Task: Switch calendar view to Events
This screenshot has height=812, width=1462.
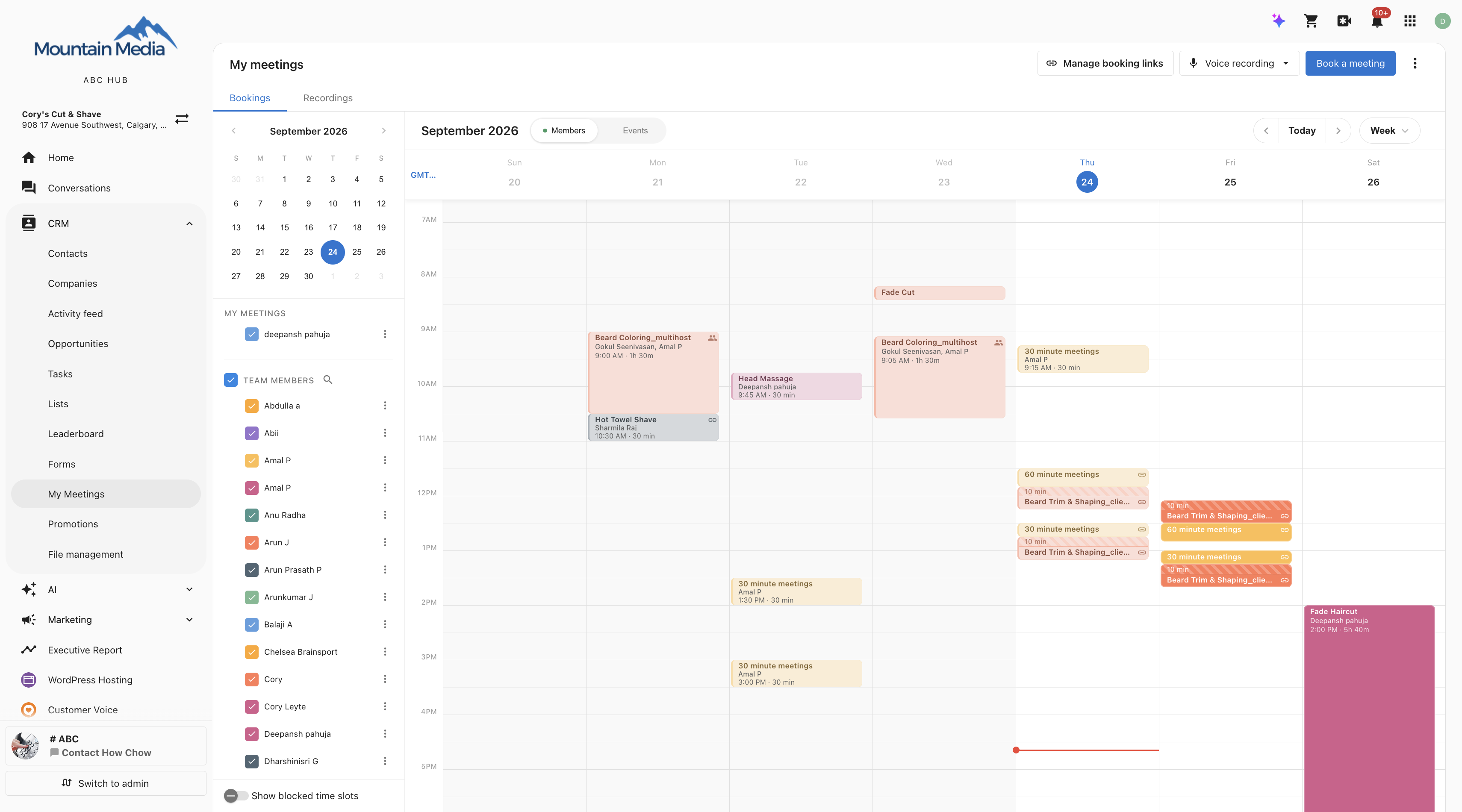Action: pos(635,130)
